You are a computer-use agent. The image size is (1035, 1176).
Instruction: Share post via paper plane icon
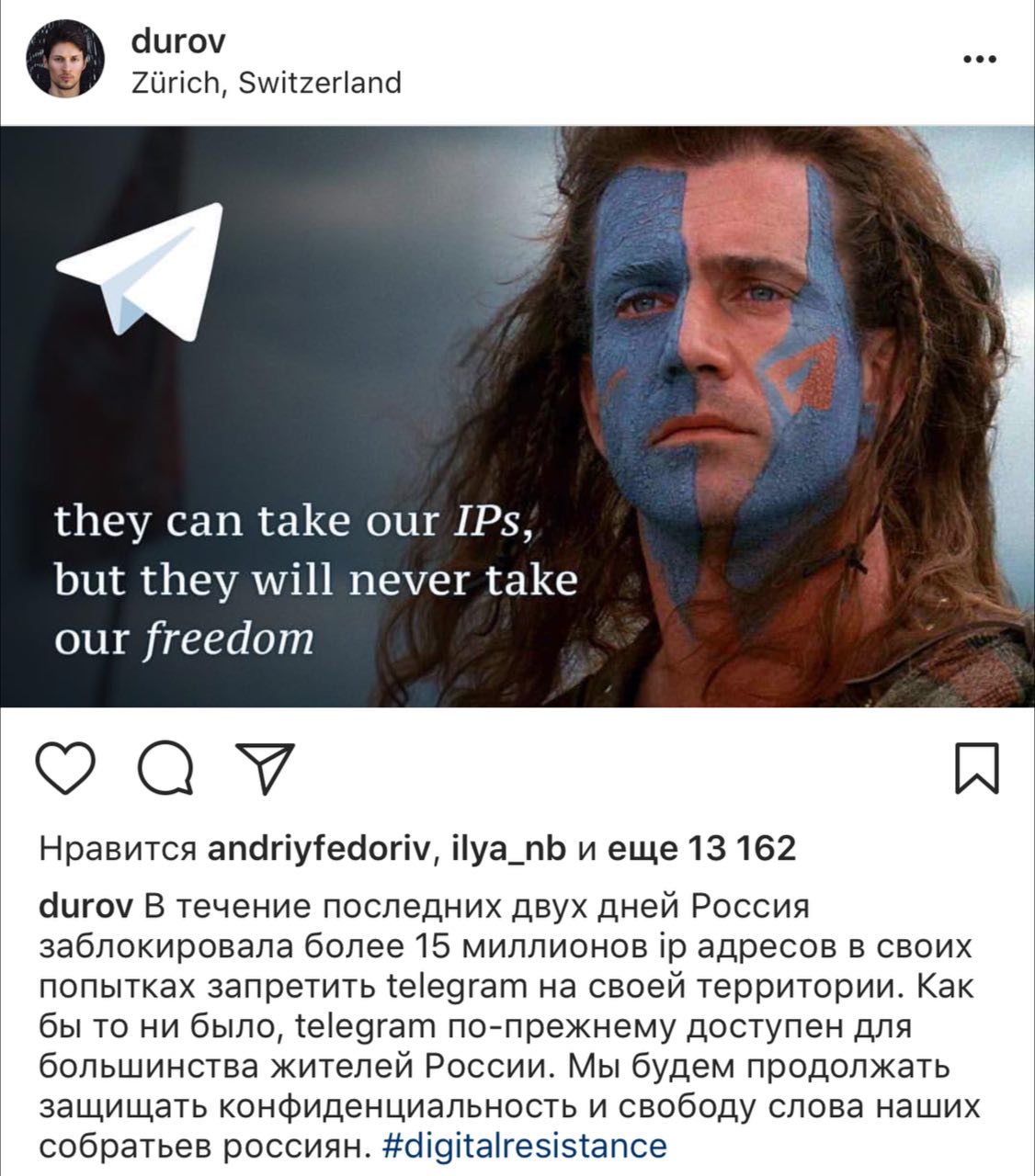[x=266, y=768]
